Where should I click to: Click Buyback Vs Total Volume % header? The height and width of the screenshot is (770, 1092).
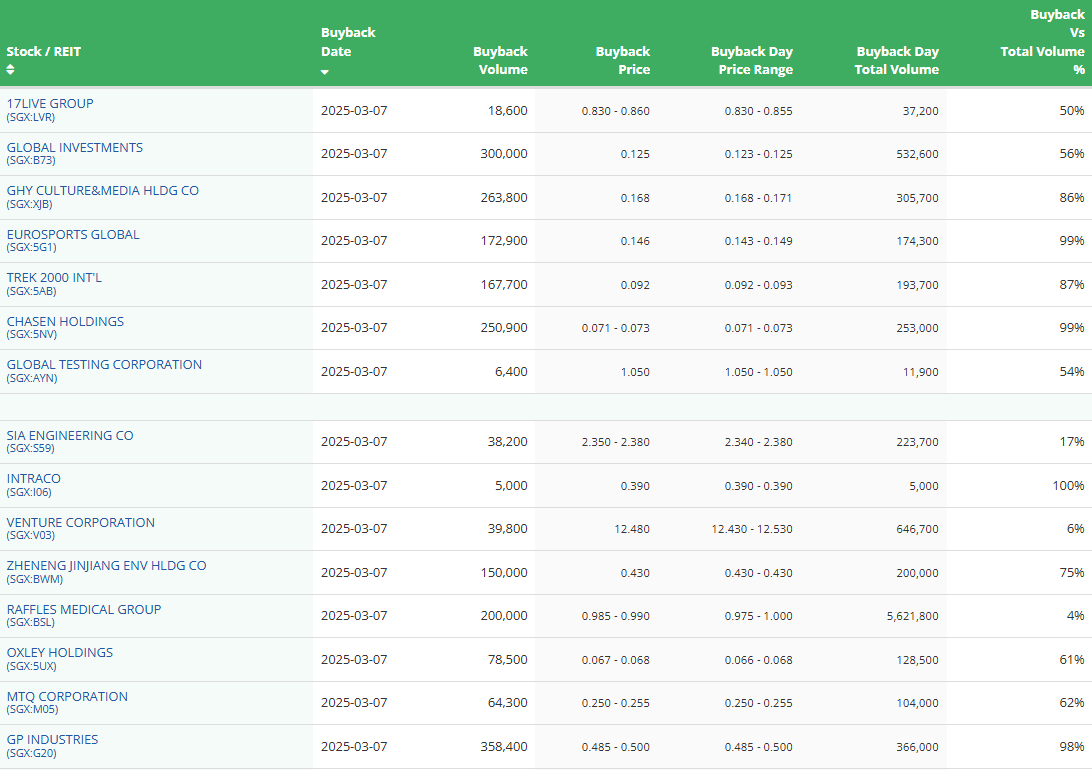click(x=1043, y=42)
